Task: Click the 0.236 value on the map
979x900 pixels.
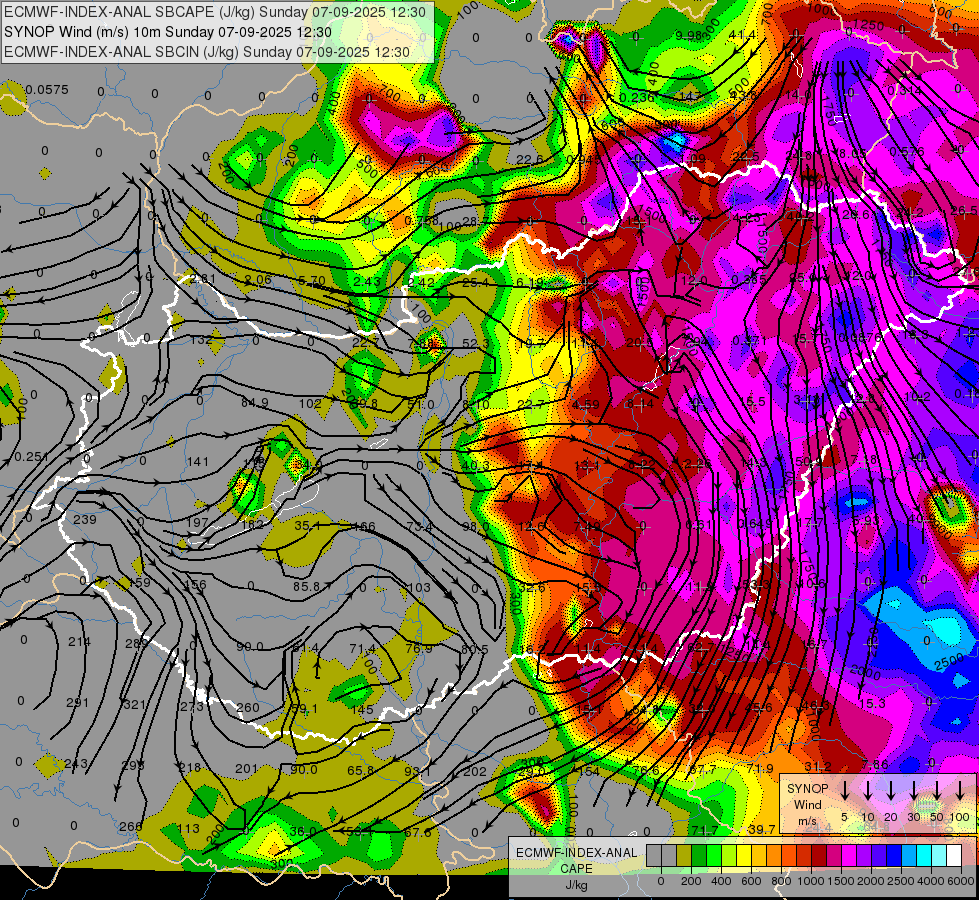Action: tap(637, 97)
